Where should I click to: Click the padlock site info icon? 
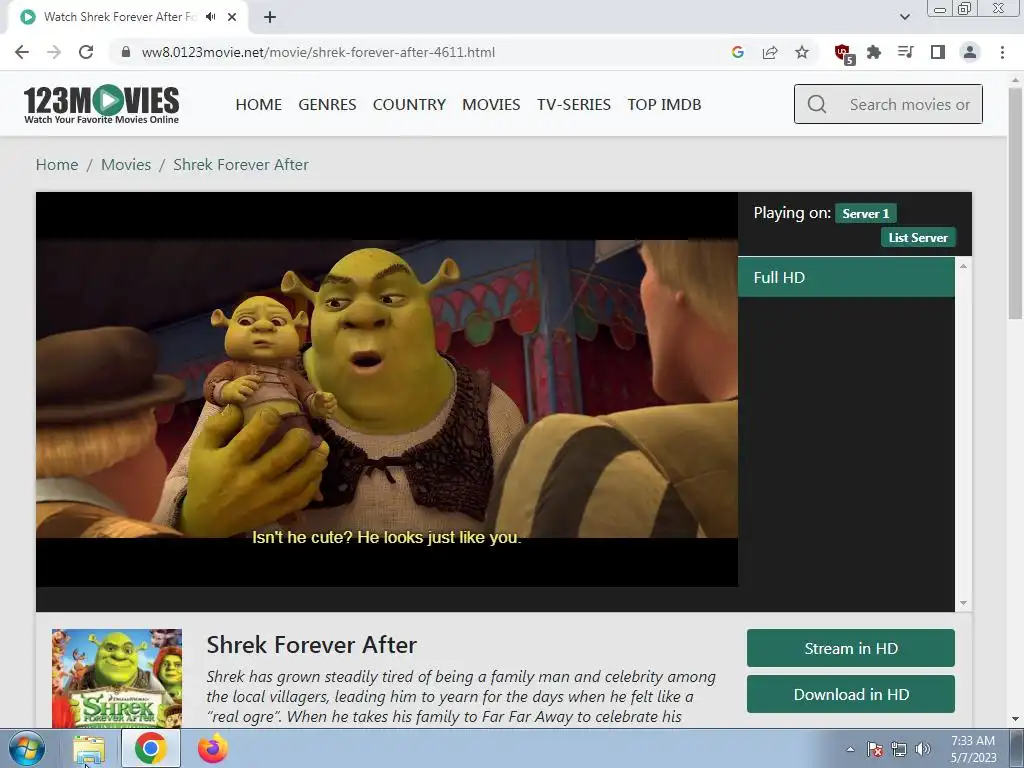tap(126, 52)
